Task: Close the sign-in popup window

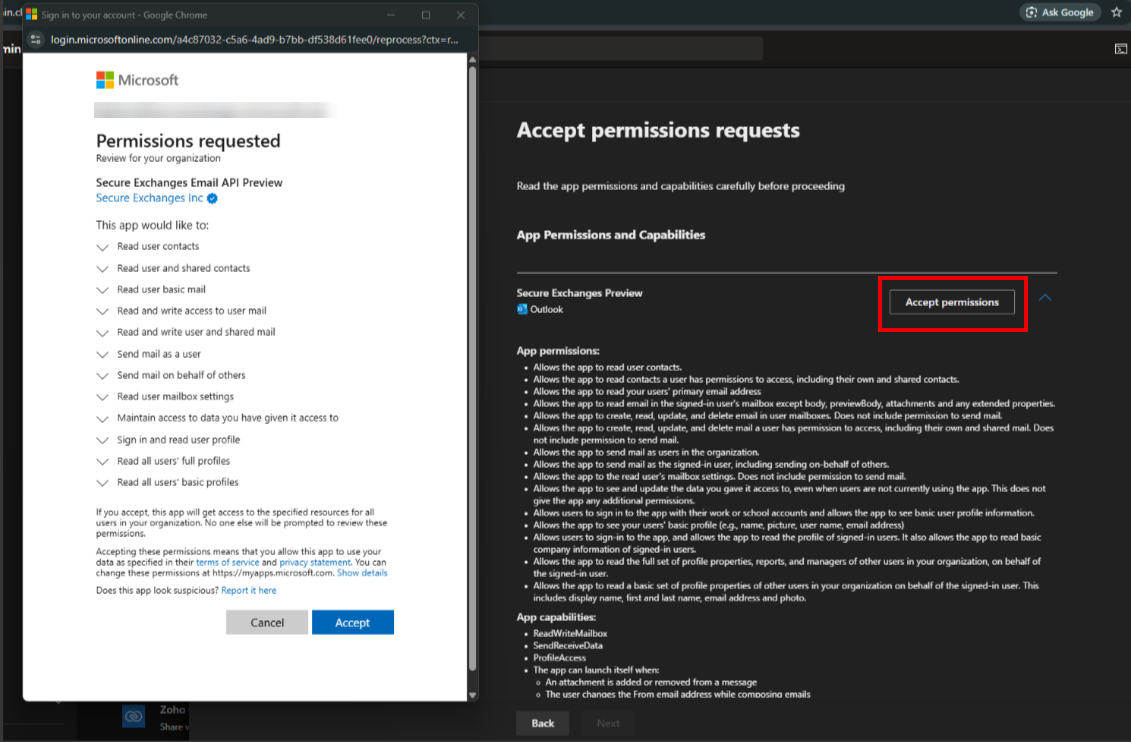Action: pyautogui.click(x=460, y=14)
